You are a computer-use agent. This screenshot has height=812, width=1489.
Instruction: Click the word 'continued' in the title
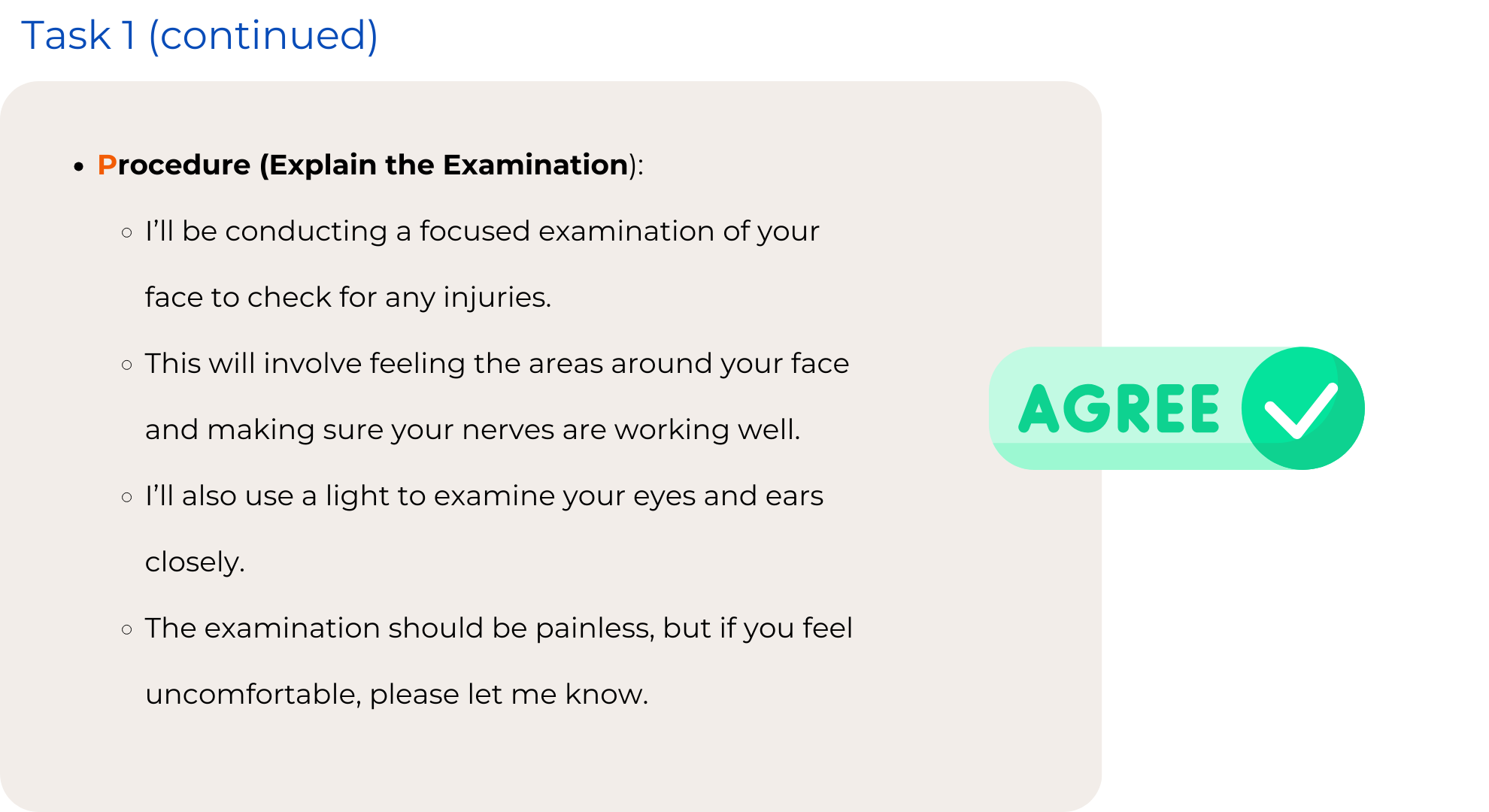click(x=263, y=35)
